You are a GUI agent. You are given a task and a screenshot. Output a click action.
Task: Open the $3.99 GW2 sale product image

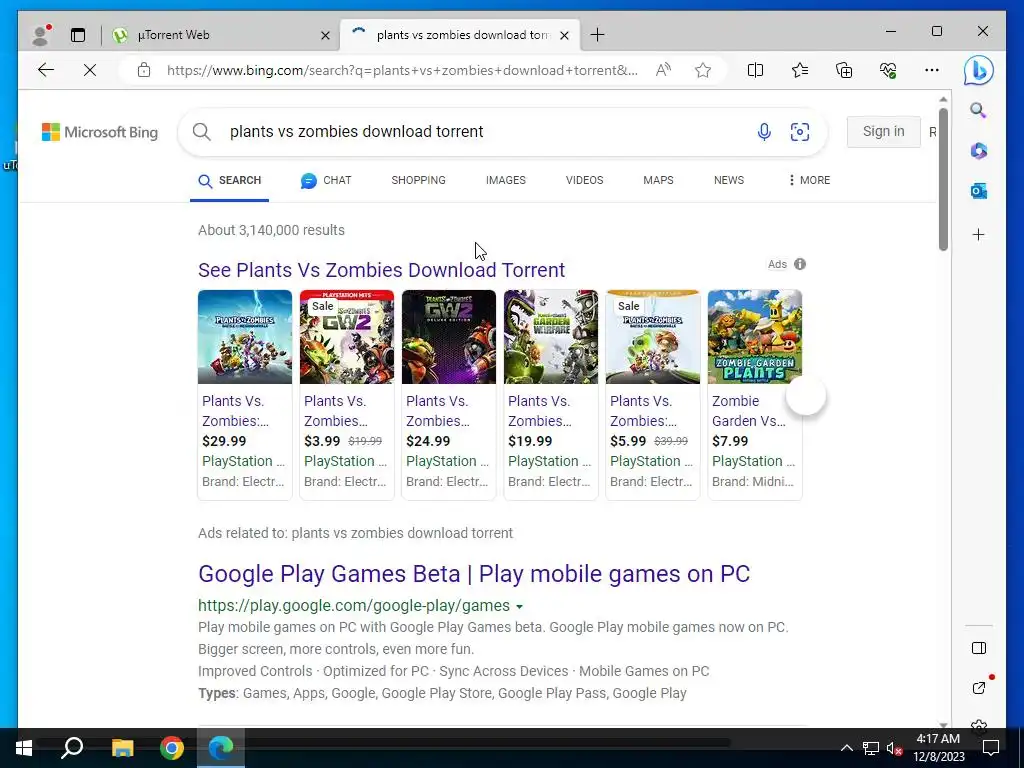[x=347, y=337]
